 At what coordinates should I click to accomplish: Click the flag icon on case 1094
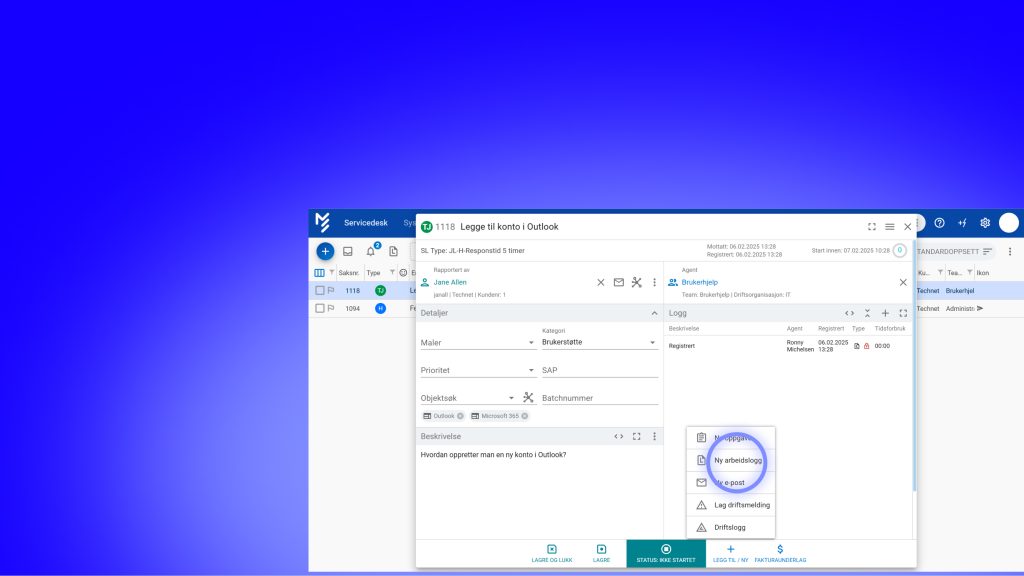tap(331, 308)
